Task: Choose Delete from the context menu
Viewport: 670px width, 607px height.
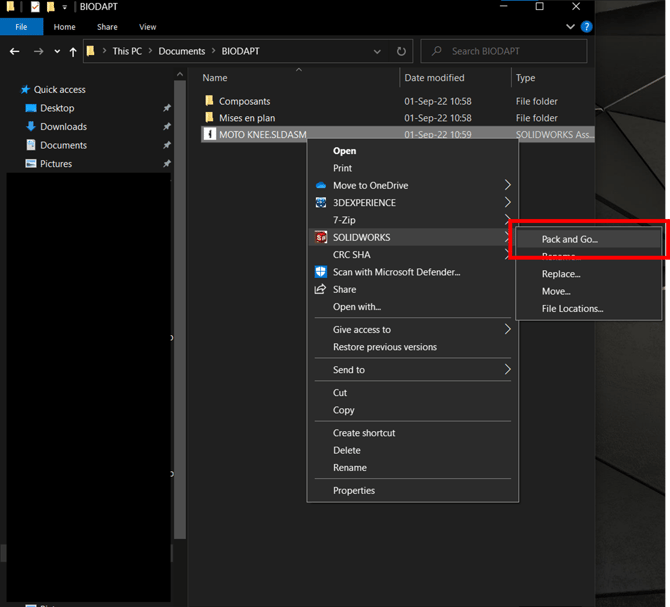Action: coord(347,450)
